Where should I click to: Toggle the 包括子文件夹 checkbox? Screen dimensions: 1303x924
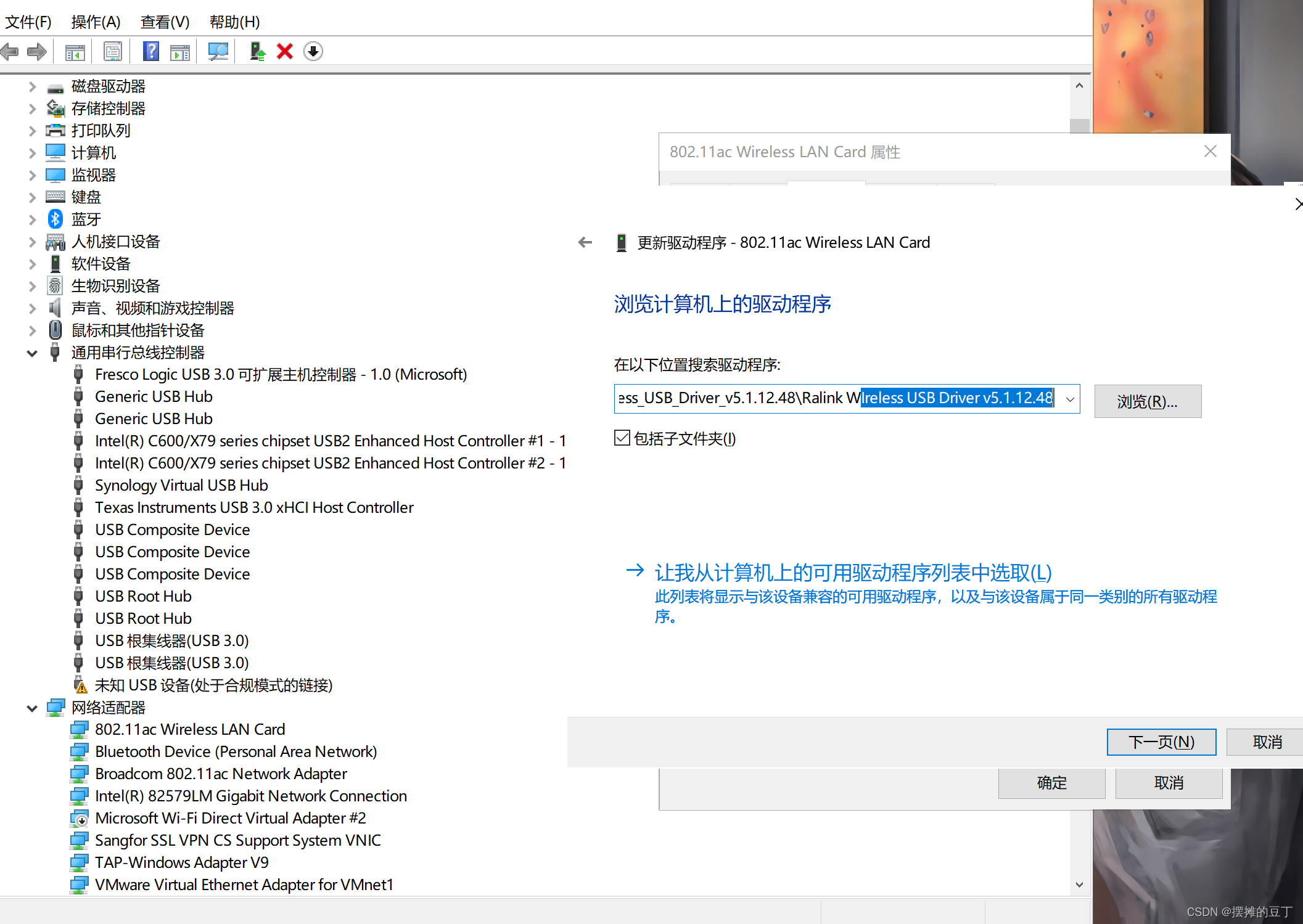(622, 438)
